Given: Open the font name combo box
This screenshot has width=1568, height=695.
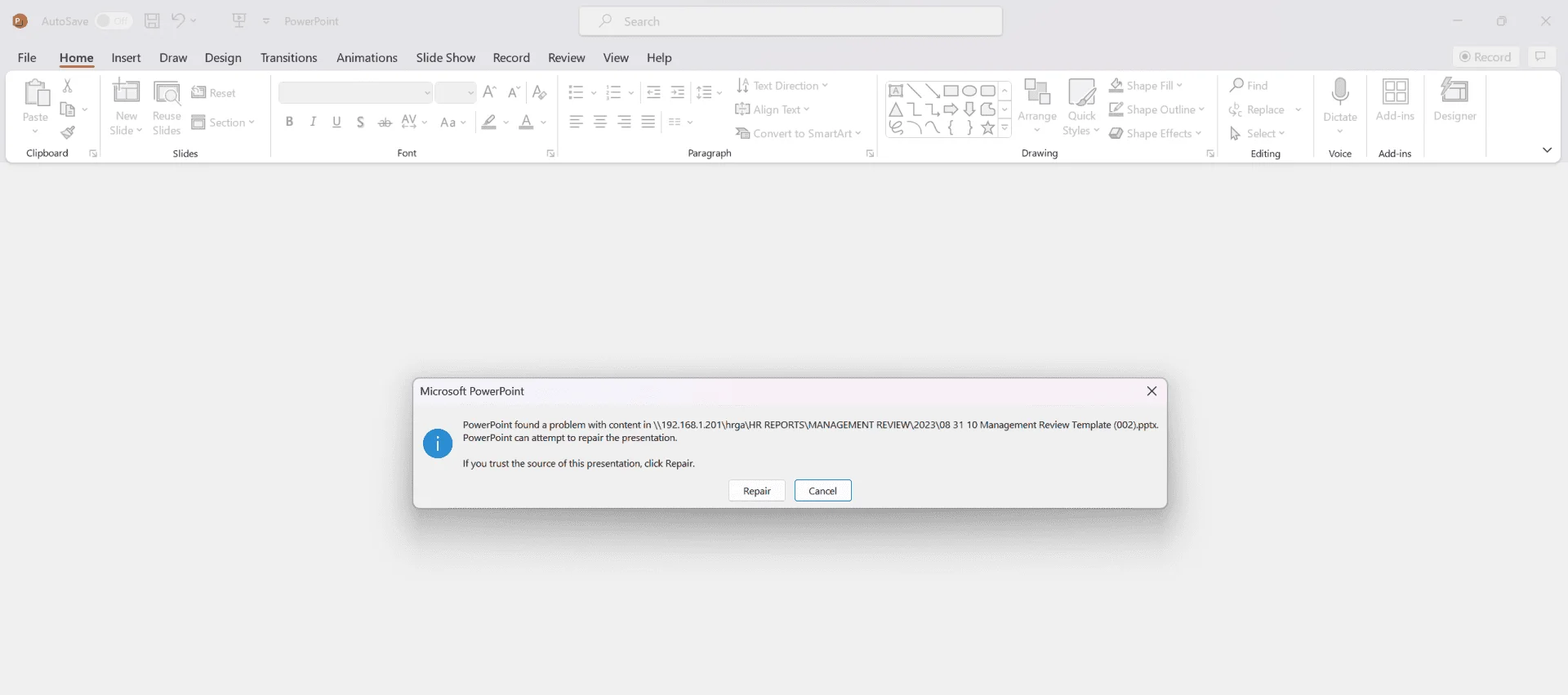Looking at the screenshot, I should pyautogui.click(x=355, y=92).
